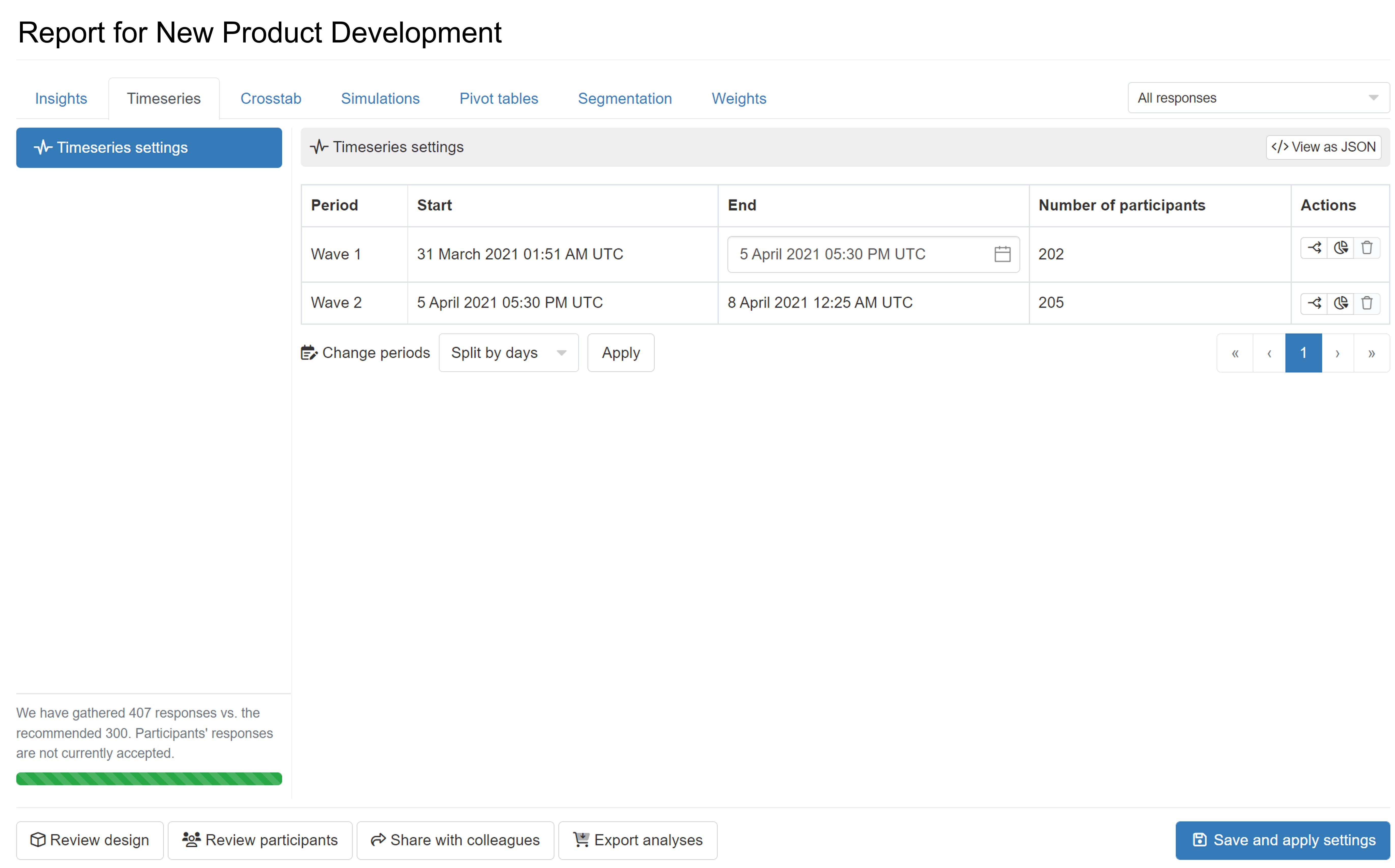This screenshot has width=1395, height=868.
Task: Go to the next page of periods
Action: pos(1338,353)
